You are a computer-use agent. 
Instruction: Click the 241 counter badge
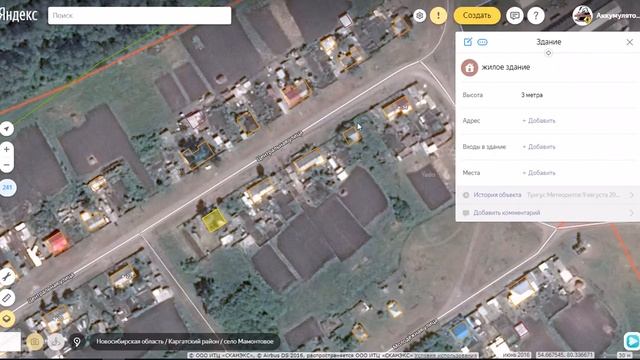pyautogui.click(x=7, y=188)
